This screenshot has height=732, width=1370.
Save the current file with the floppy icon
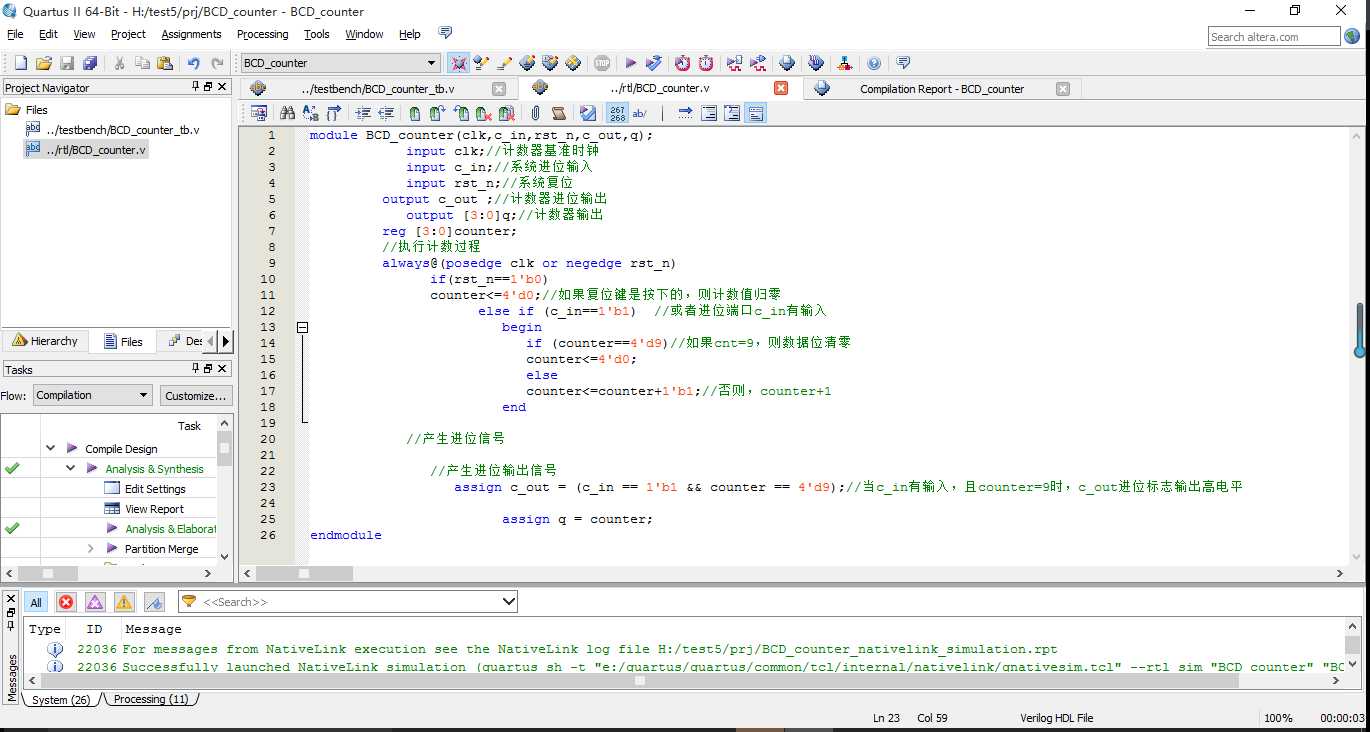[67, 63]
